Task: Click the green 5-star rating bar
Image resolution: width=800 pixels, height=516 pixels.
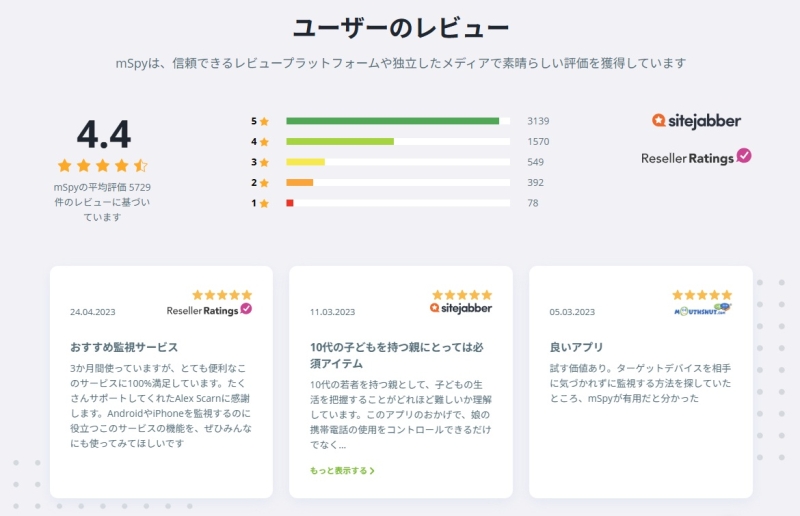Action: 392,121
